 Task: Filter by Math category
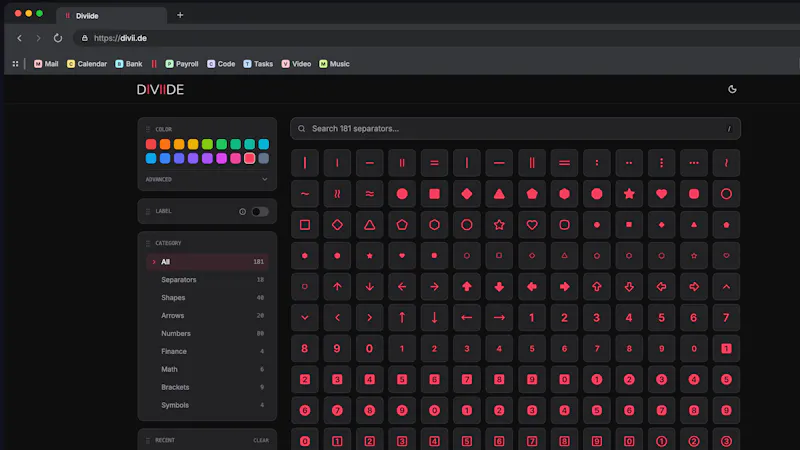click(207, 369)
